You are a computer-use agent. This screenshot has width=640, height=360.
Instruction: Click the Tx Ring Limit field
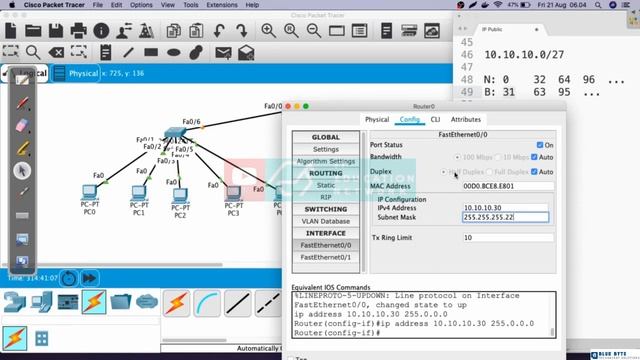tap(508, 238)
